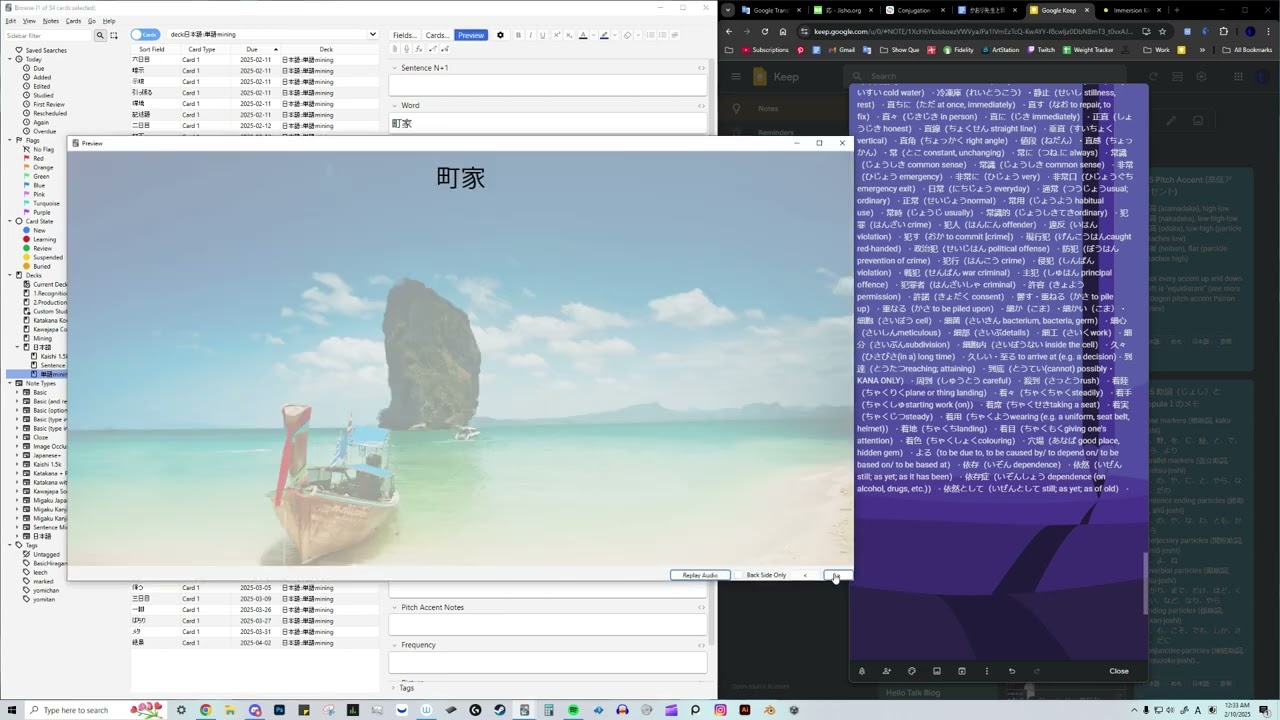This screenshot has height=720, width=1280.
Task: Toggle underline formatting in editor
Action: [543, 35]
